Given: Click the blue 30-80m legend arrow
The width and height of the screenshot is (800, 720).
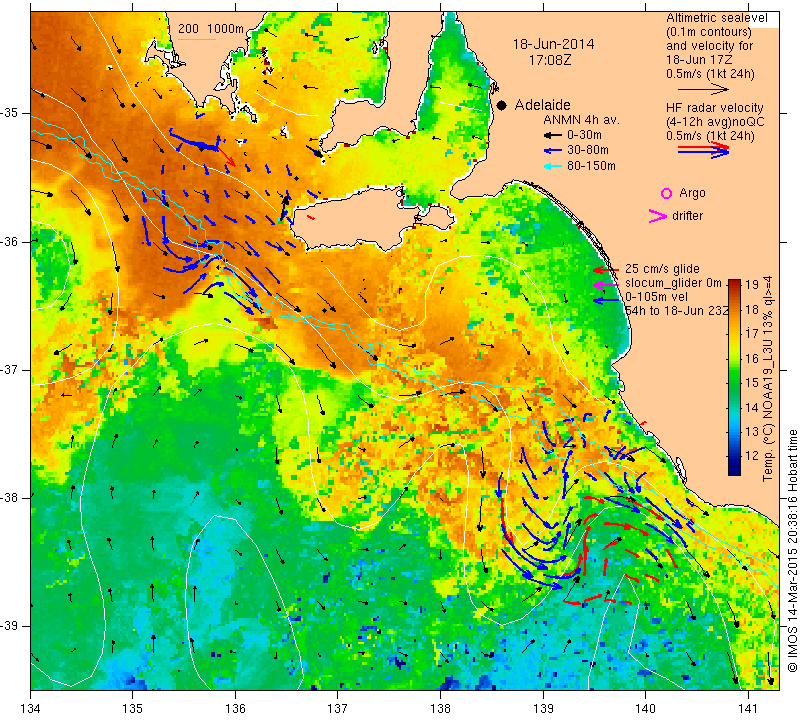Looking at the screenshot, I should point(553,151).
